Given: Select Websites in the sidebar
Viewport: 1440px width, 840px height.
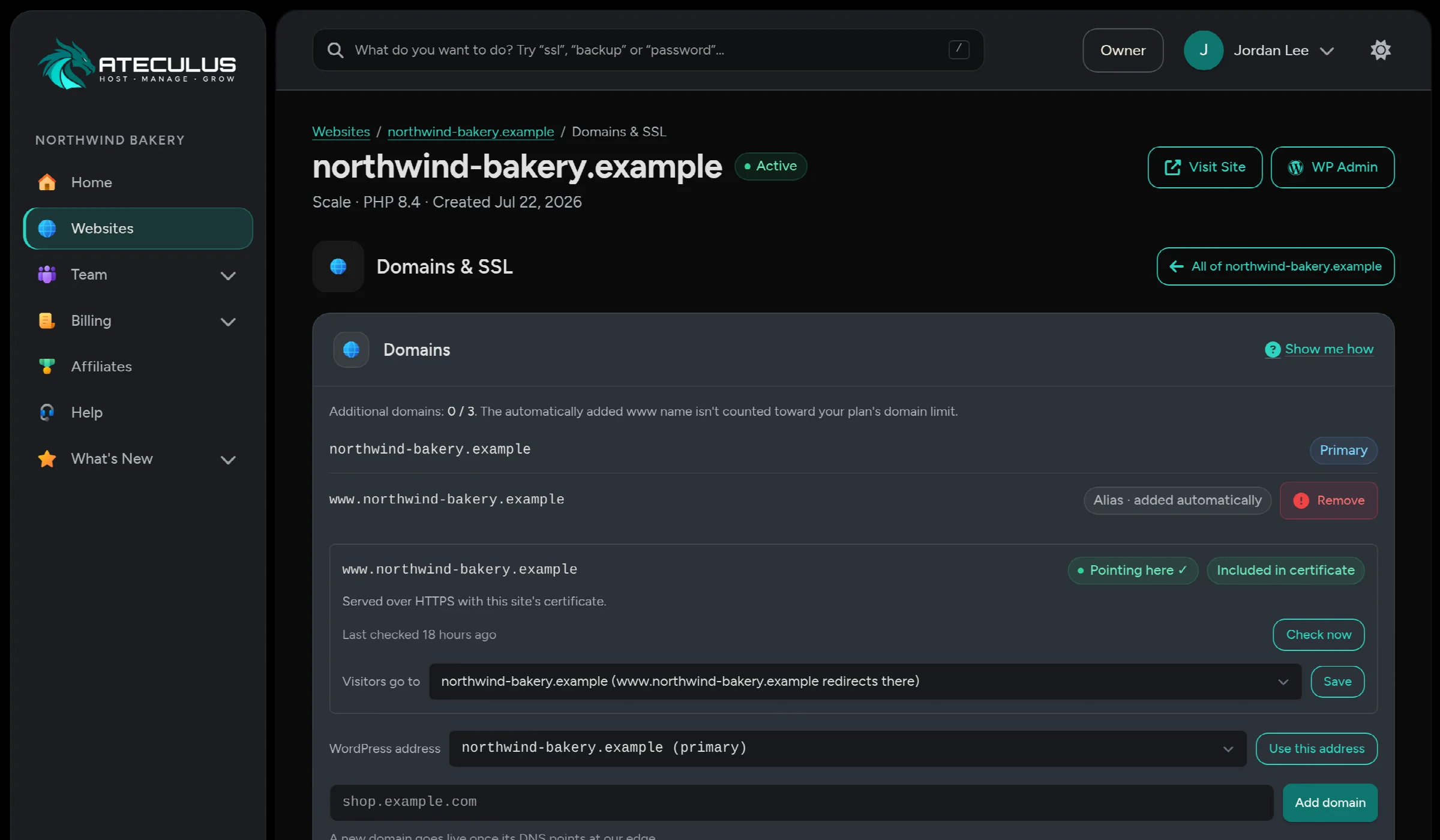Looking at the screenshot, I should click(137, 229).
